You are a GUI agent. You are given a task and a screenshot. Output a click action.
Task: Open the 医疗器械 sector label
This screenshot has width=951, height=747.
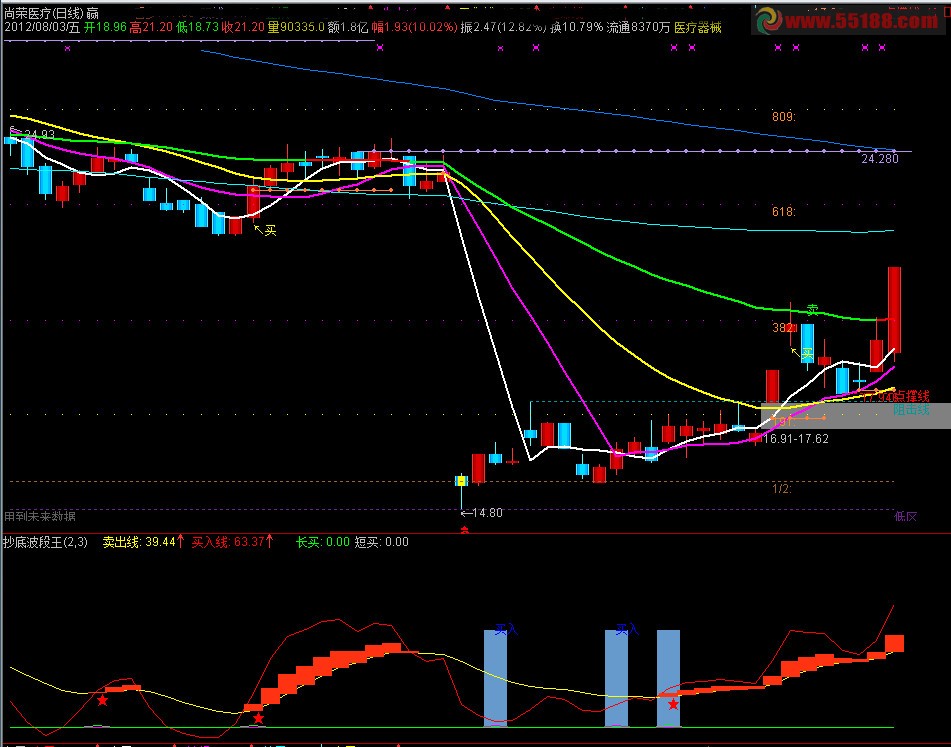point(697,28)
